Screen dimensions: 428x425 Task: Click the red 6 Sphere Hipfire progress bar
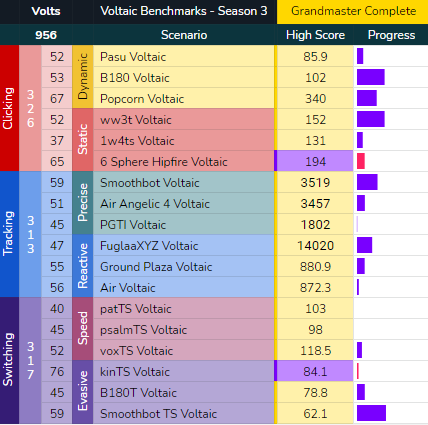pyautogui.click(x=361, y=161)
